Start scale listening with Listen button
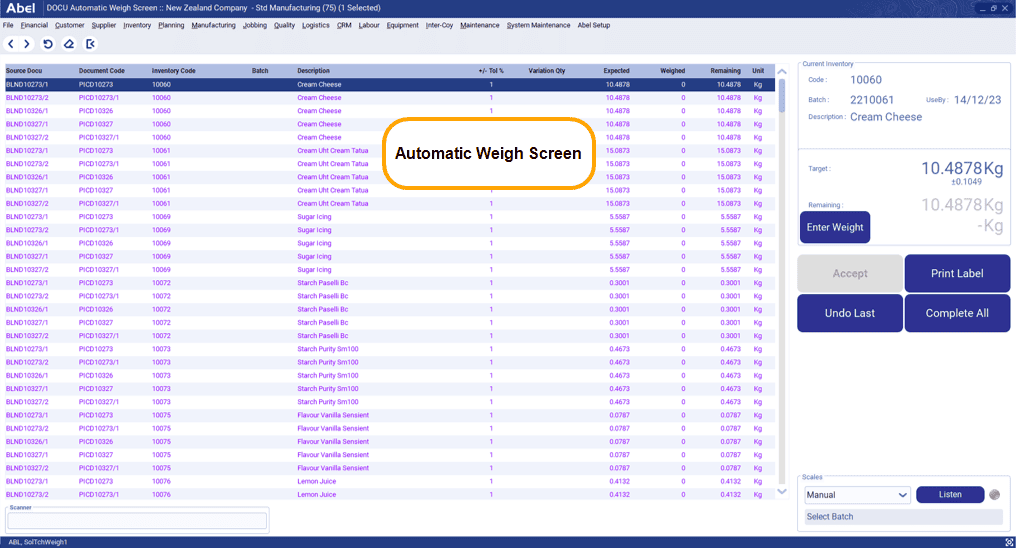 coord(949,495)
